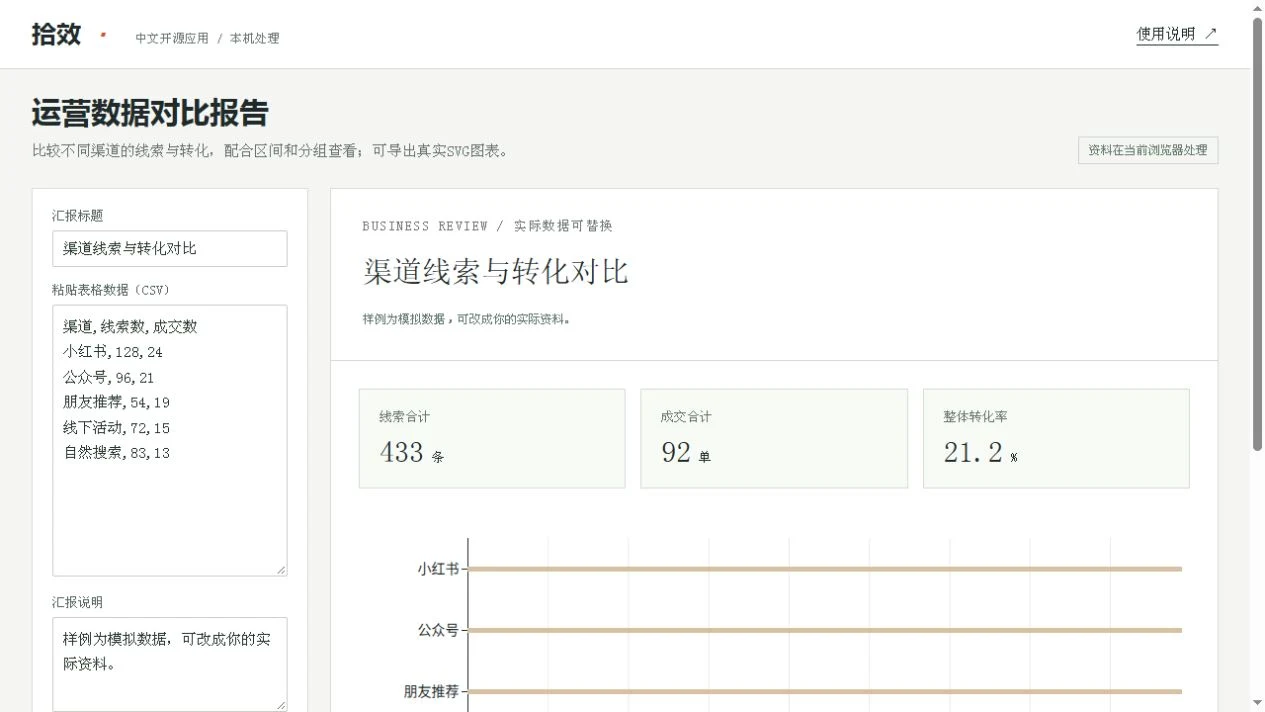The image size is (1265, 712).
Task: Click the 中文开源应用 / 本机处理 text
Action: [x=208, y=38]
